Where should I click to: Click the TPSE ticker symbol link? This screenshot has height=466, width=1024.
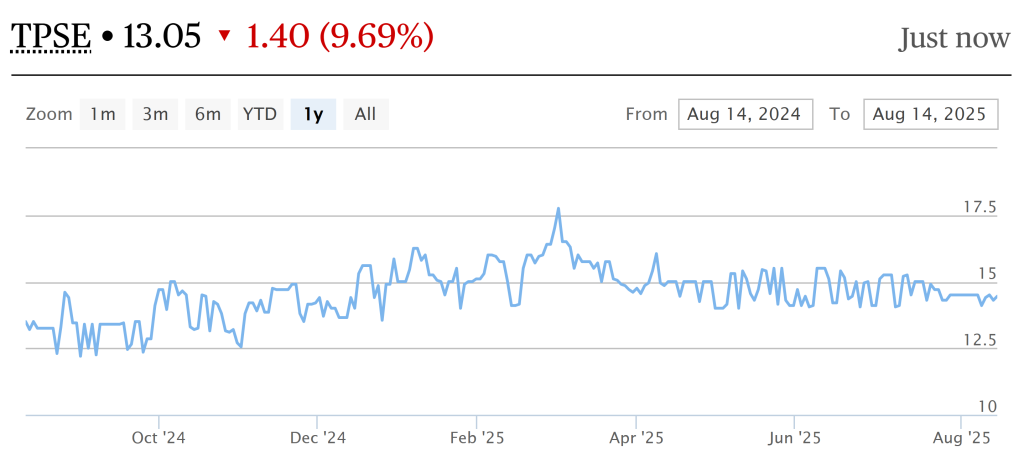click(50, 37)
